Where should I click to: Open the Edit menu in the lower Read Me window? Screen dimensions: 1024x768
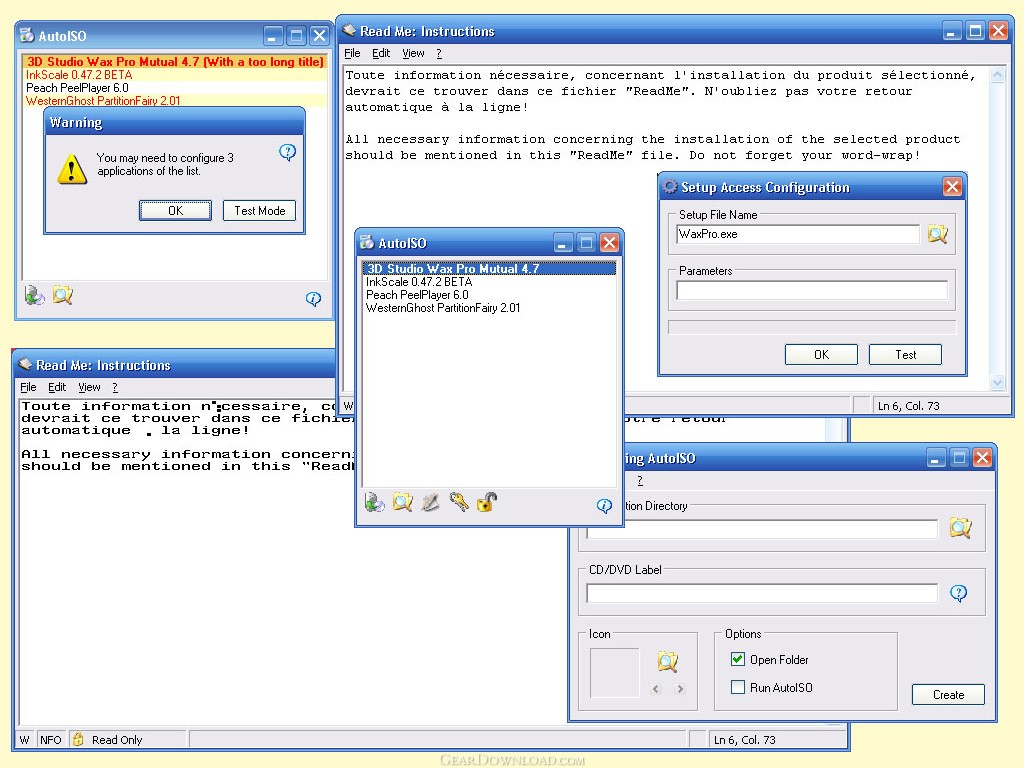57,387
